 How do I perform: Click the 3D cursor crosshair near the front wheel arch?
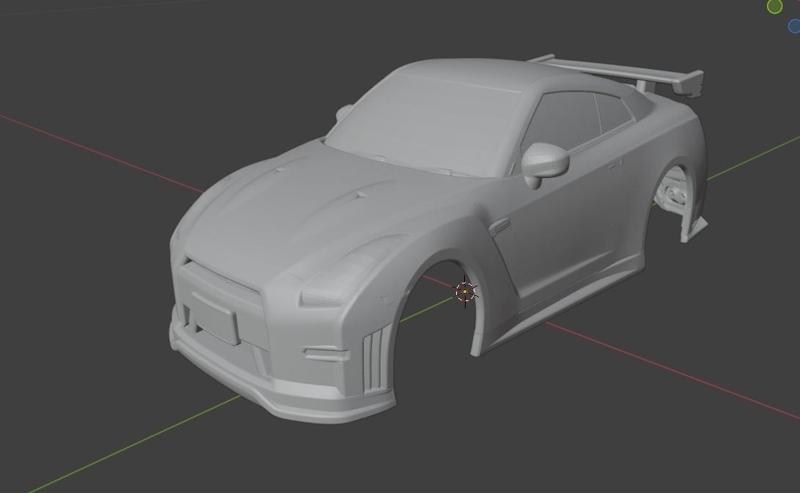465,292
